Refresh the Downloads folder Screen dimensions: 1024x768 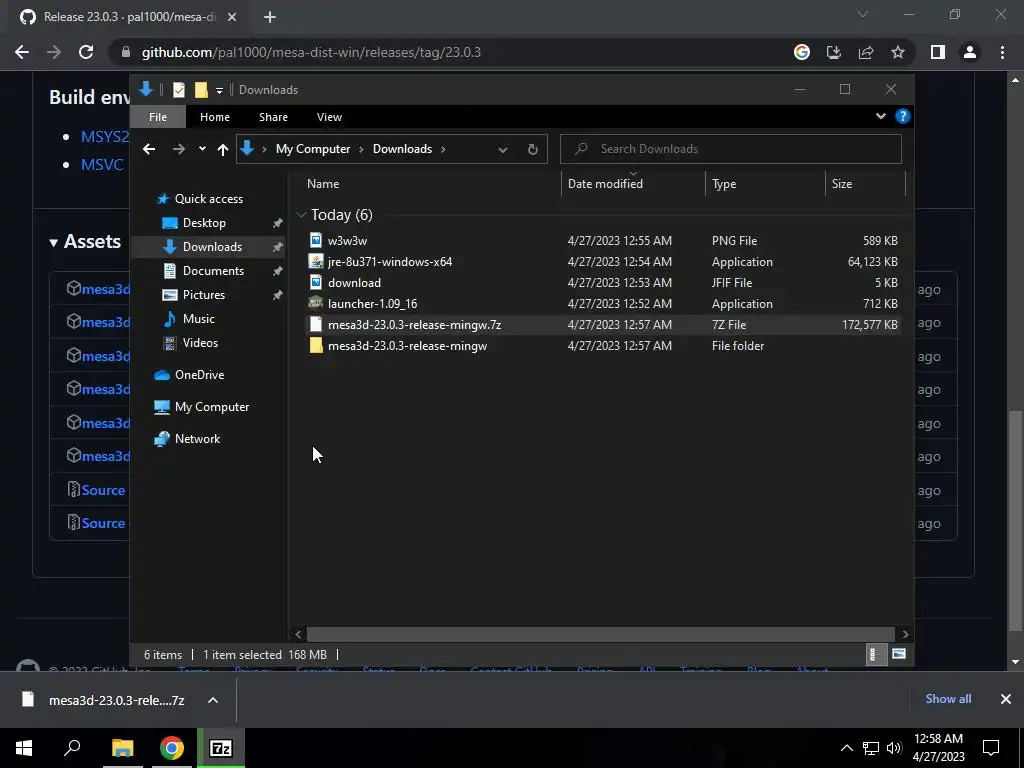click(x=533, y=150)
